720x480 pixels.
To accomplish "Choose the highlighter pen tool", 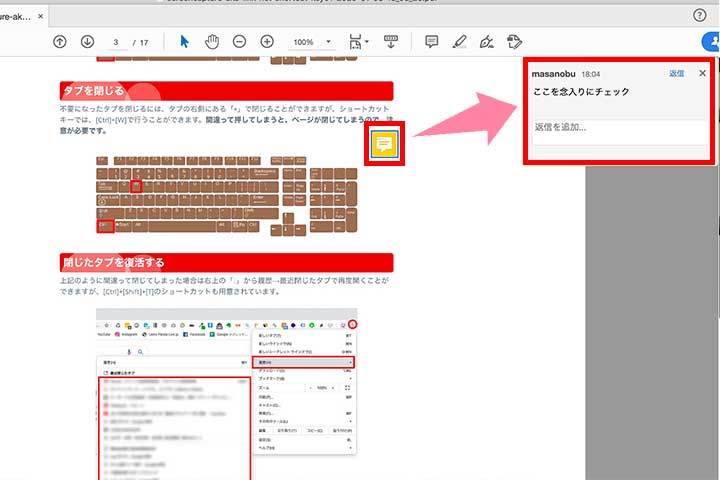I will tap(460, 42).
